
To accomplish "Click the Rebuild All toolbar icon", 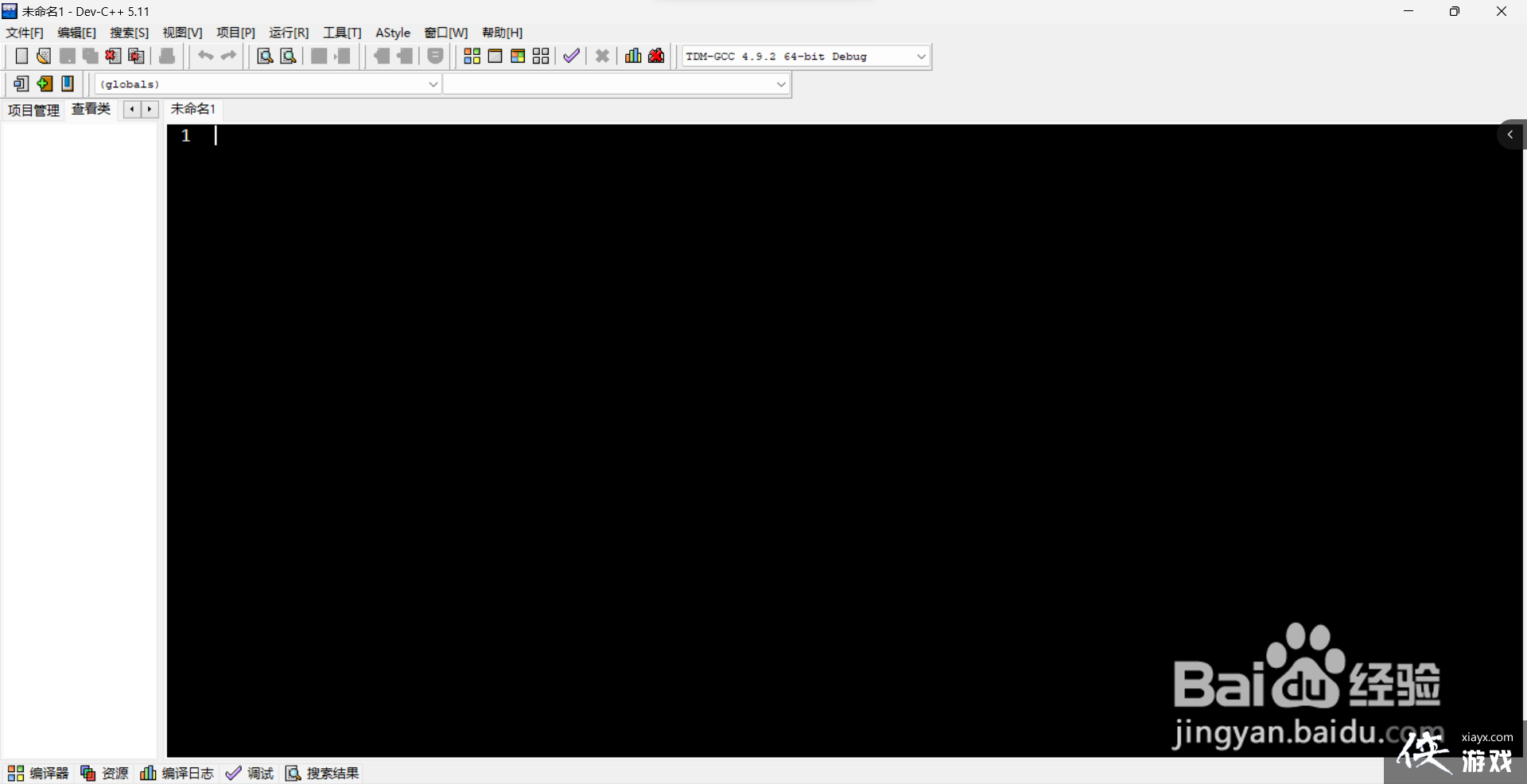I will pos(541,56).
